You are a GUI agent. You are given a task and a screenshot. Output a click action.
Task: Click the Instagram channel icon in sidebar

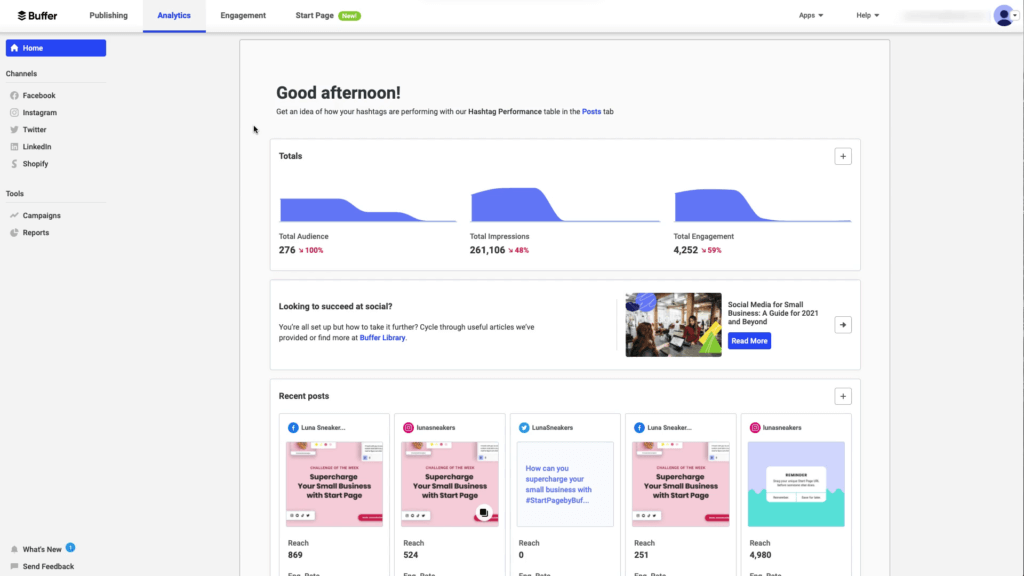coord(14,112)
